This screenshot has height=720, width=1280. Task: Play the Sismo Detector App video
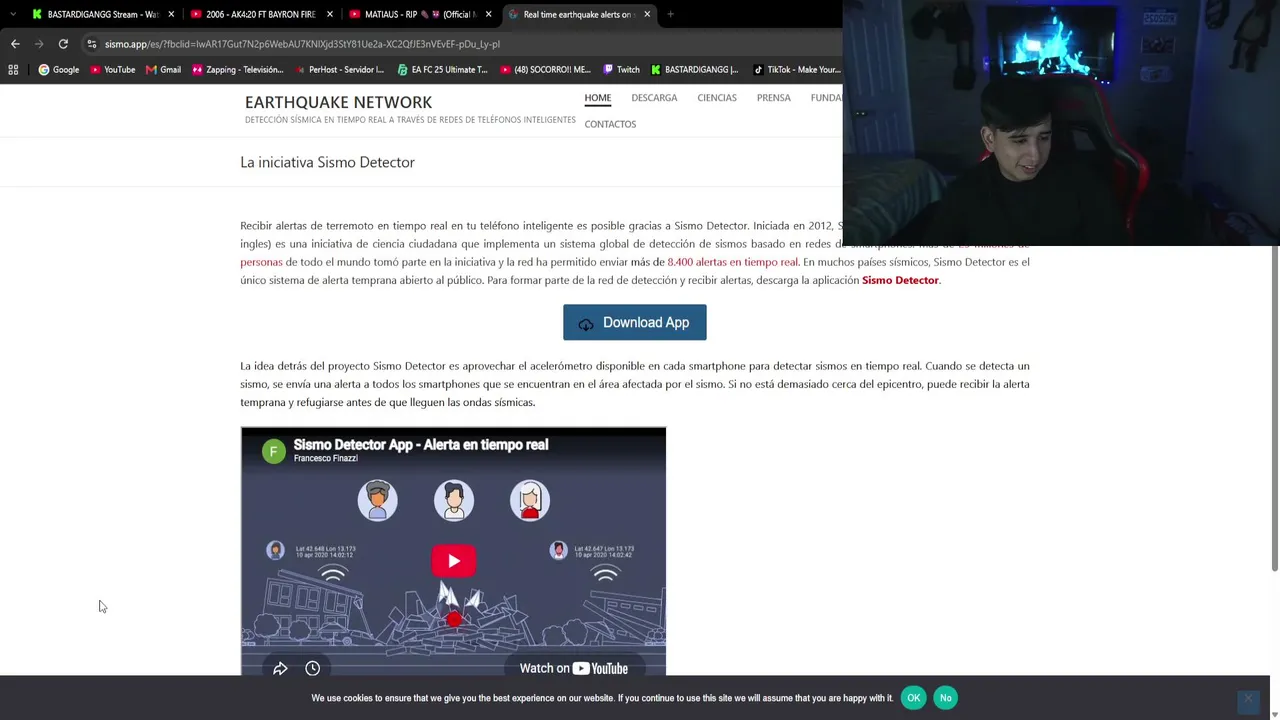(454, 561)
